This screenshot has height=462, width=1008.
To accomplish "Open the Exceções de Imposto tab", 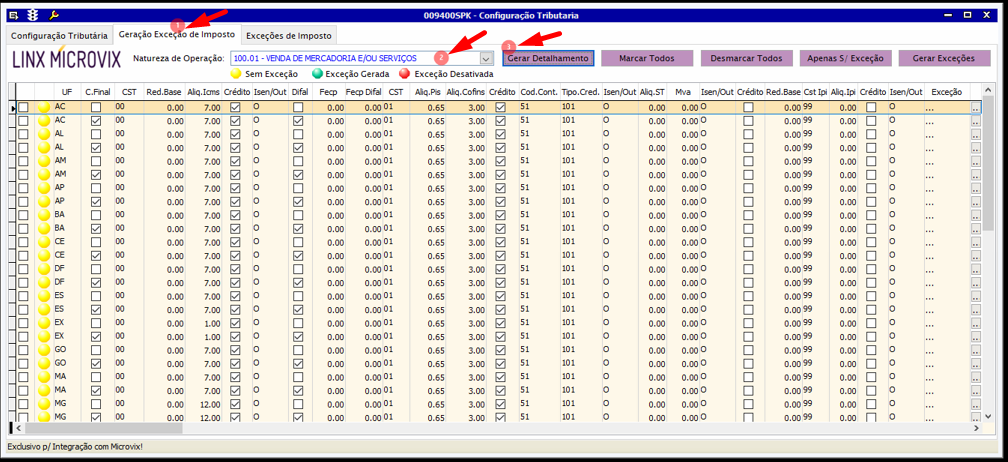I will pyautogui.click(x=289, y=36).
